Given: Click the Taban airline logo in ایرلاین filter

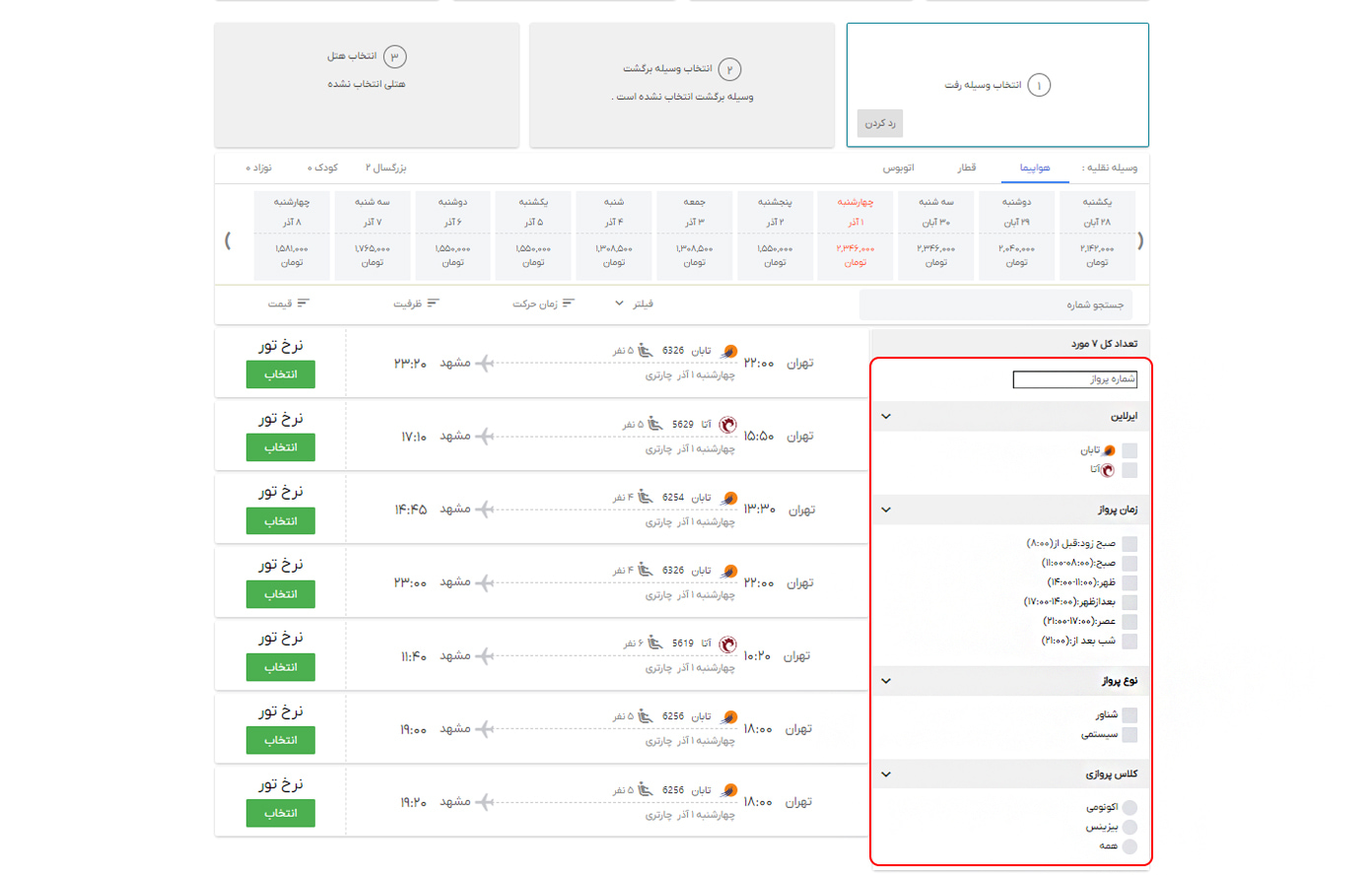Looking at the screenshot, I should pyautogui.click(x=1110, y=450).
